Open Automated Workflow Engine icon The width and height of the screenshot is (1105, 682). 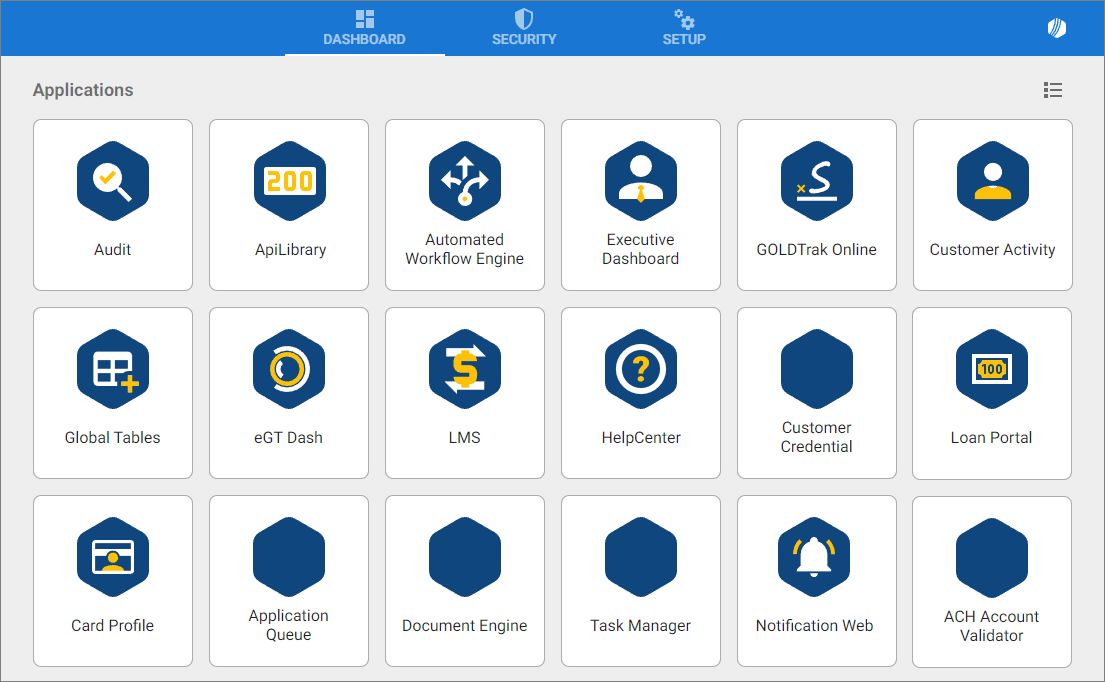[x=465, y=181]
